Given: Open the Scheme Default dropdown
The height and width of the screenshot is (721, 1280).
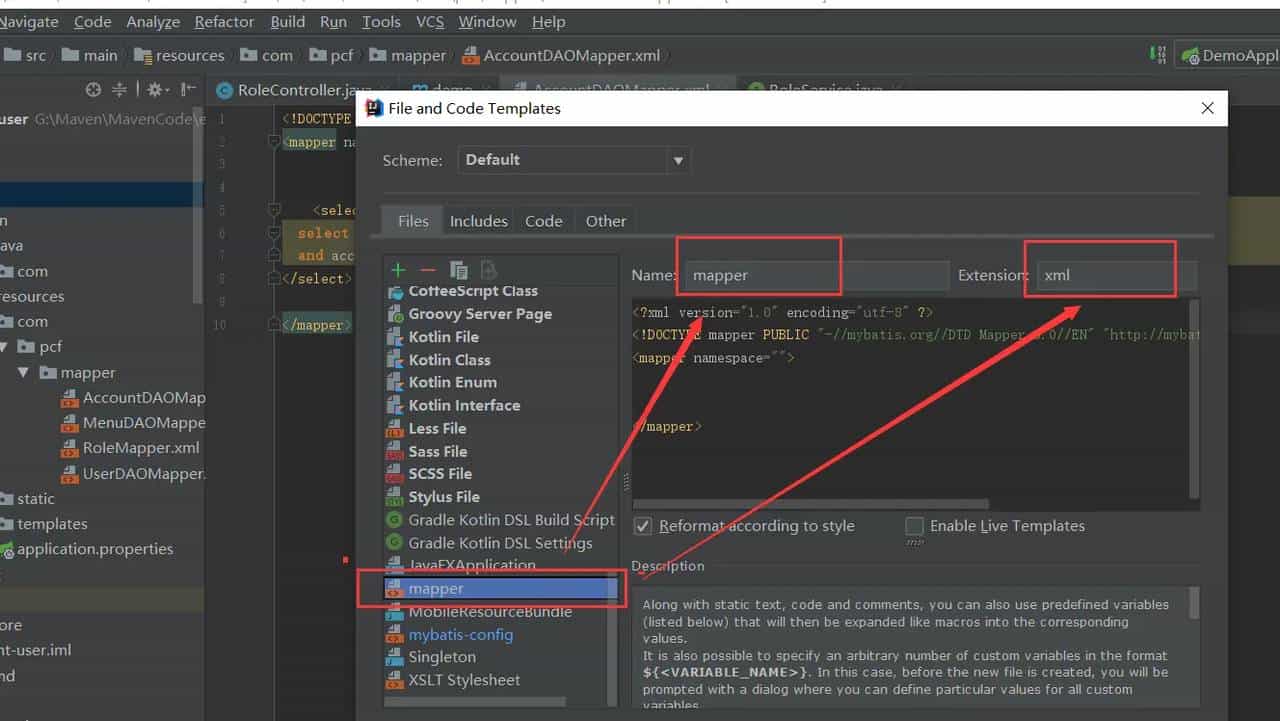Looking at the screenshot, I should [574, 160].
